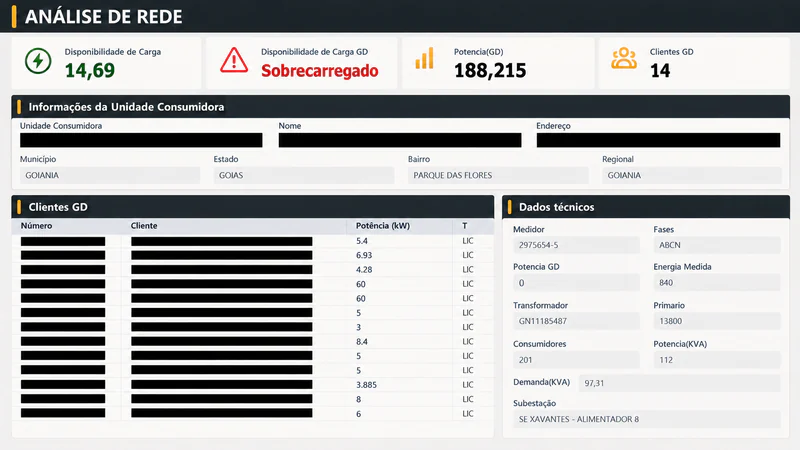Select the table row with potência 4.28

(x=253, y=269)
